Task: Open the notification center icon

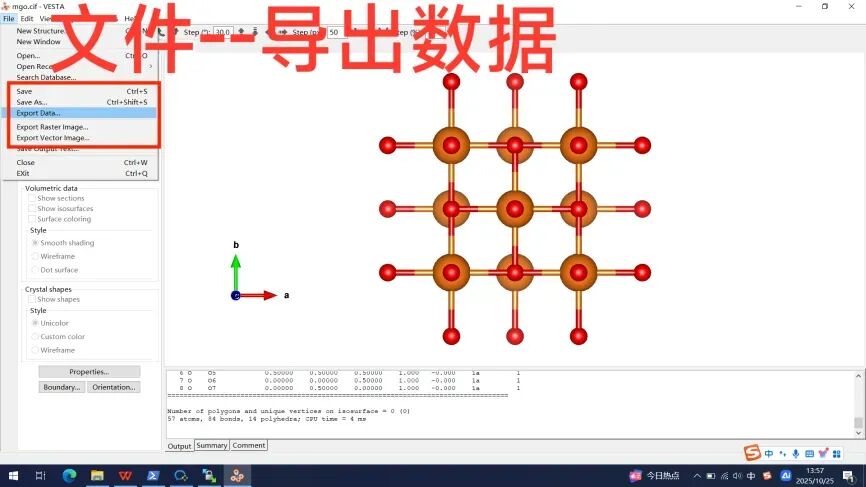Action: point(849,476)
